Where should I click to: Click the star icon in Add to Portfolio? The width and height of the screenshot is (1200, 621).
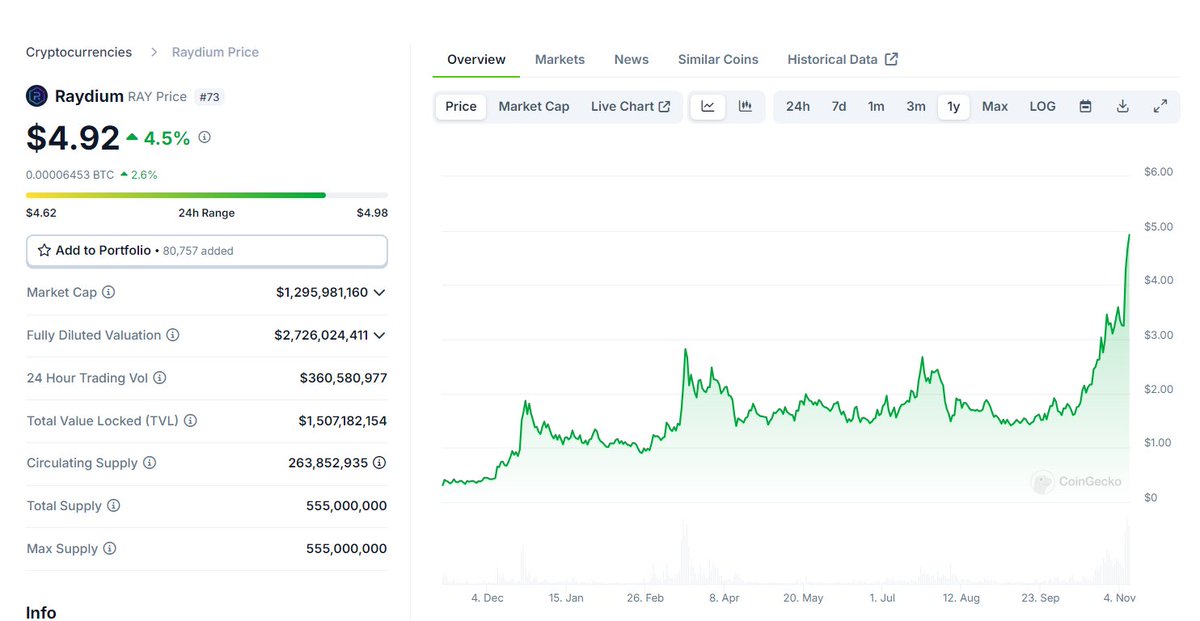[x=46, y=250]
